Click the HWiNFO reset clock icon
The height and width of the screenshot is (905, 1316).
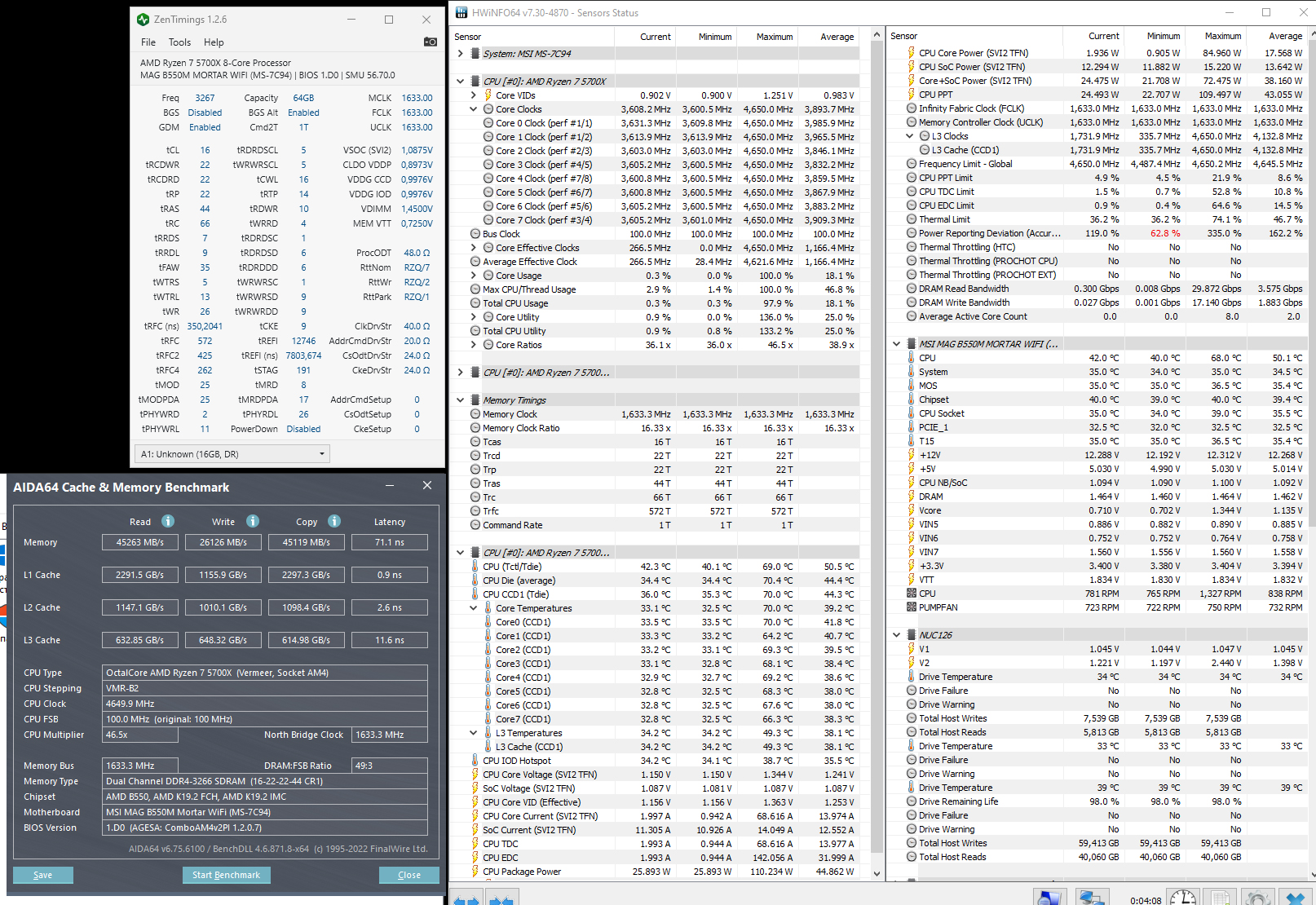1183,898
